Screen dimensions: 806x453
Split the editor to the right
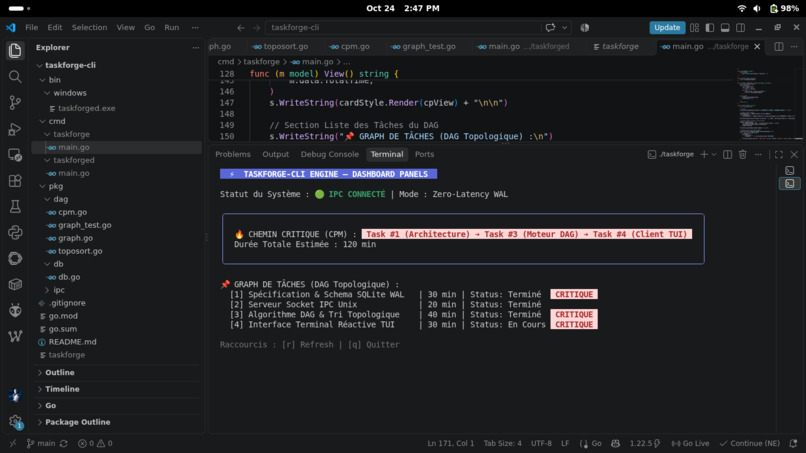(x=779, y=47)
